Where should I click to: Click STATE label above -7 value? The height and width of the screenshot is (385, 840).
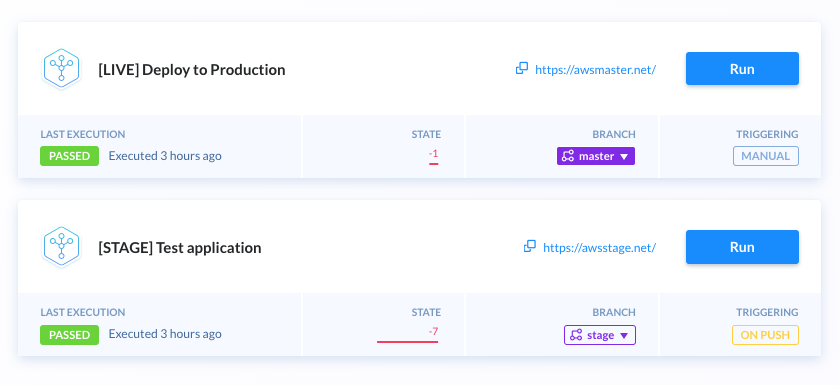(x=426, y=312)
